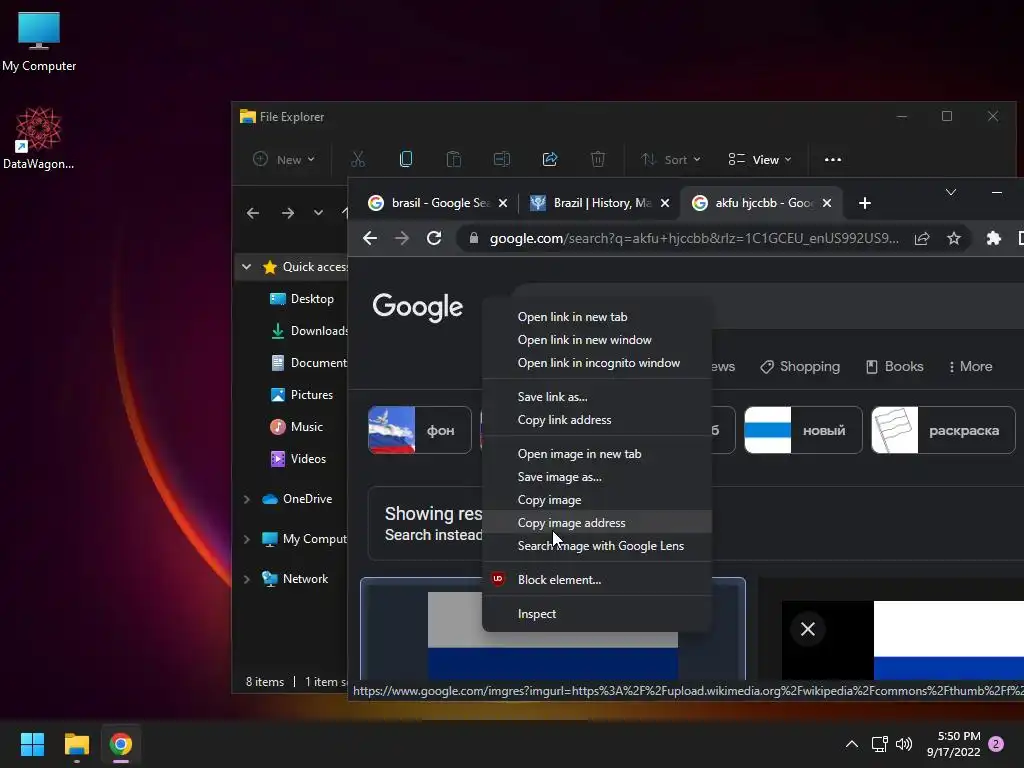Bookmark page with star icon
Screen dimensions: 1024x768
pos(953,238)
